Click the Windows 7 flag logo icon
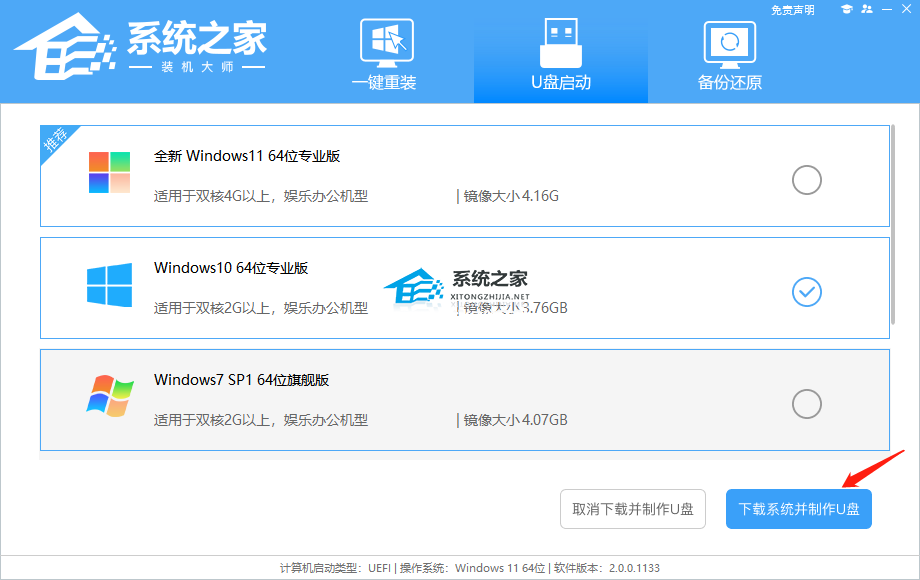Image resolution: width=920 pixels, height=580 pixels. pyautogui.click(x=109, y=396)
